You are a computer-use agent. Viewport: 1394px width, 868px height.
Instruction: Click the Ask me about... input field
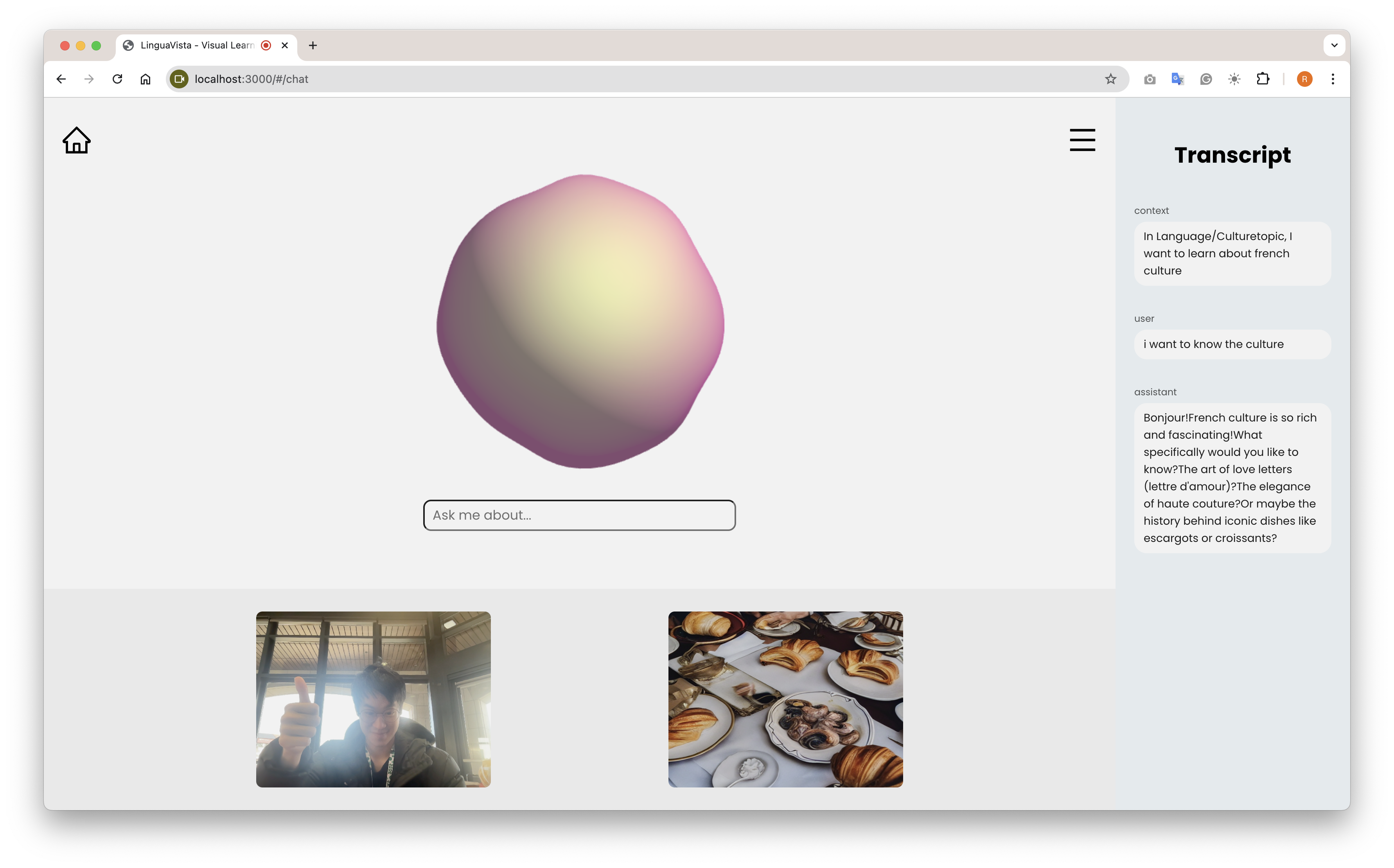(579, 515)
